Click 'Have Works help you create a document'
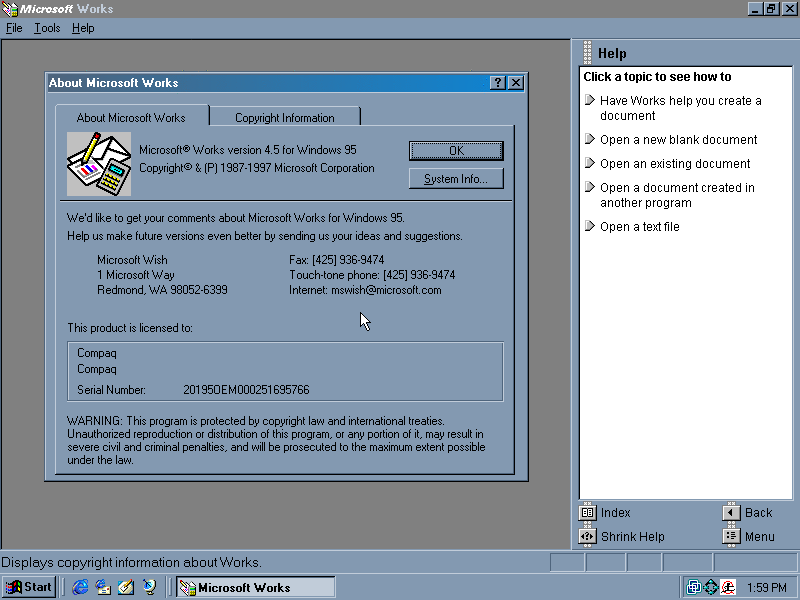 coord(681,108)
